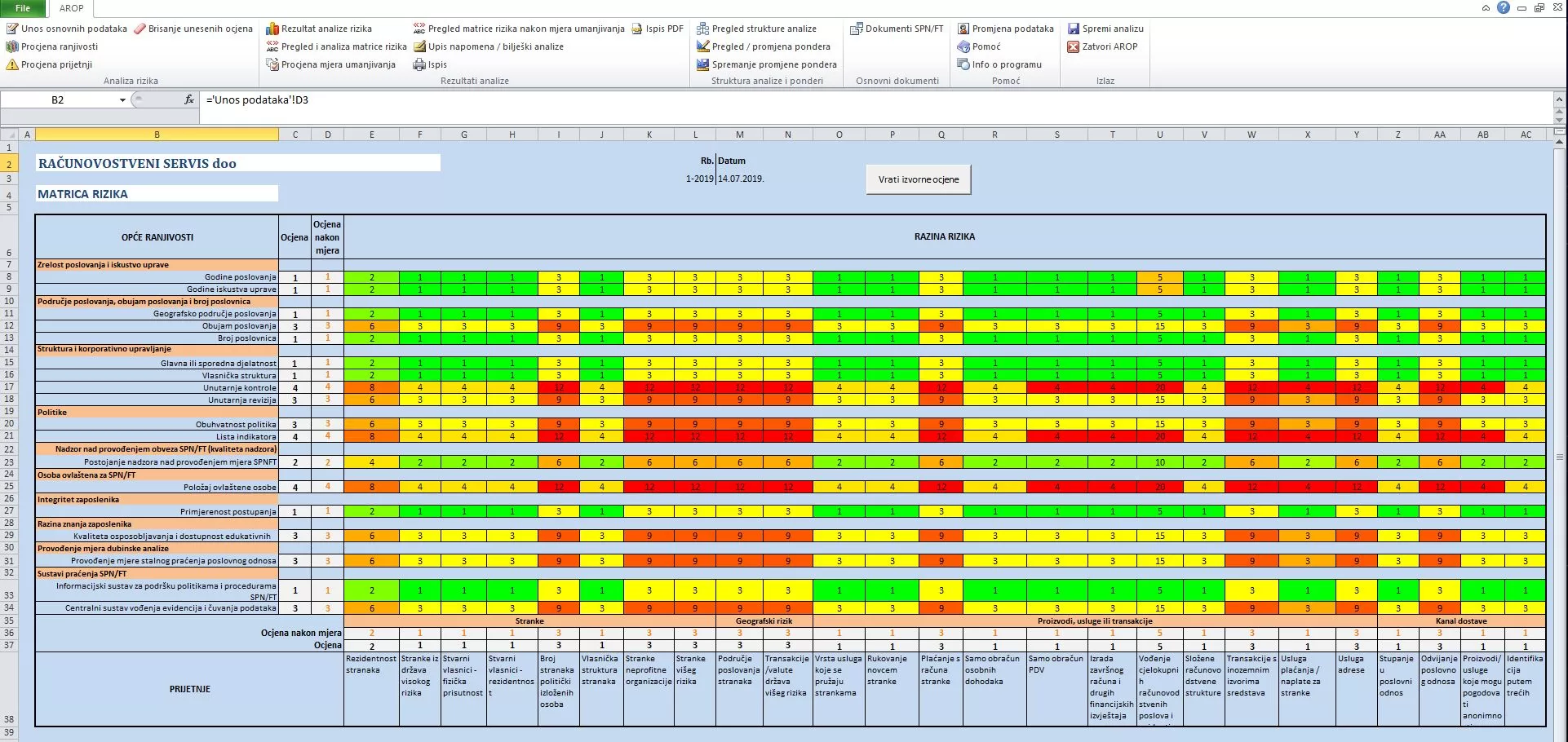Click Brisanje unesenih ocjena eraser icon
This screenshot has width=1568, height=742.
[140, 29]
